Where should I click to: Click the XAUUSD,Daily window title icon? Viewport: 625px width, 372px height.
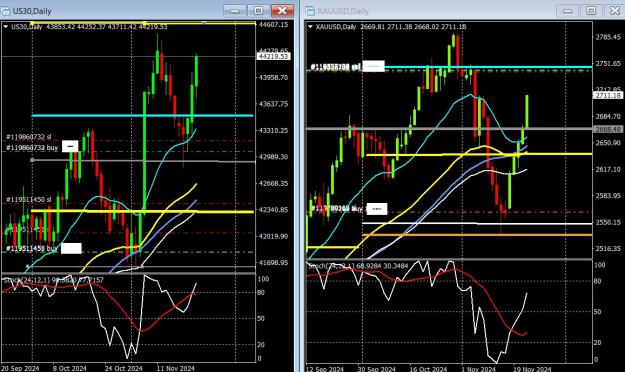tap(310, 11)
